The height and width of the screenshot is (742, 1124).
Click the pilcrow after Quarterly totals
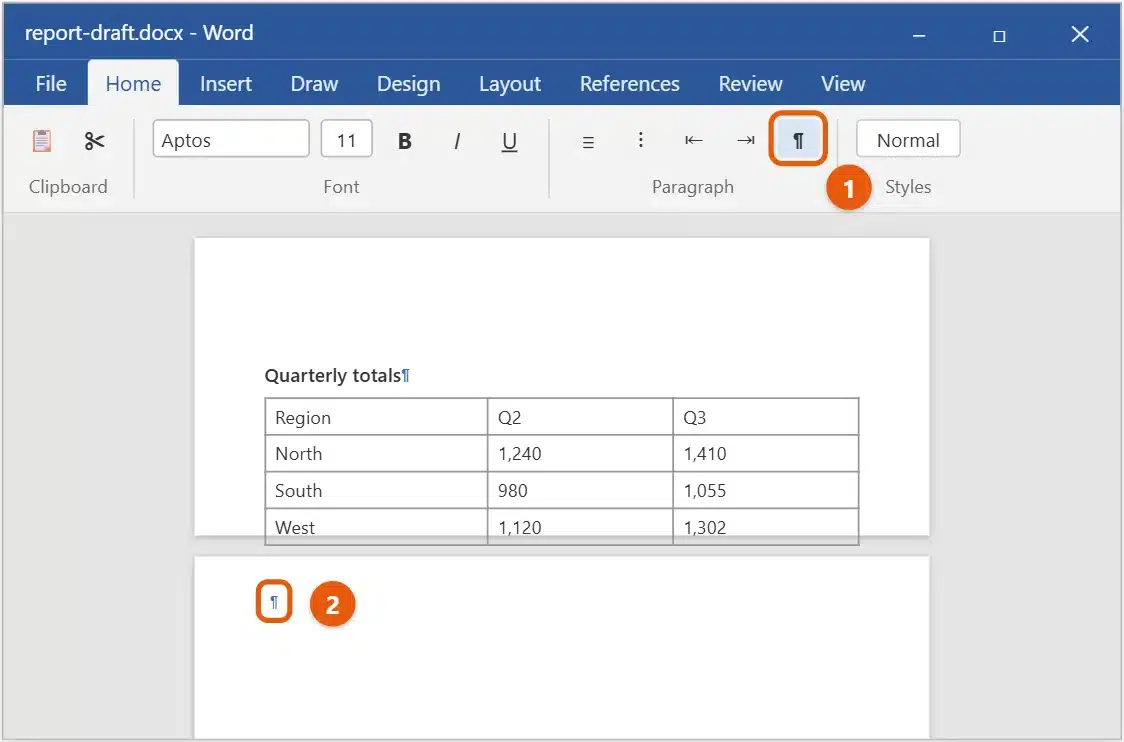tap(406, 376)
